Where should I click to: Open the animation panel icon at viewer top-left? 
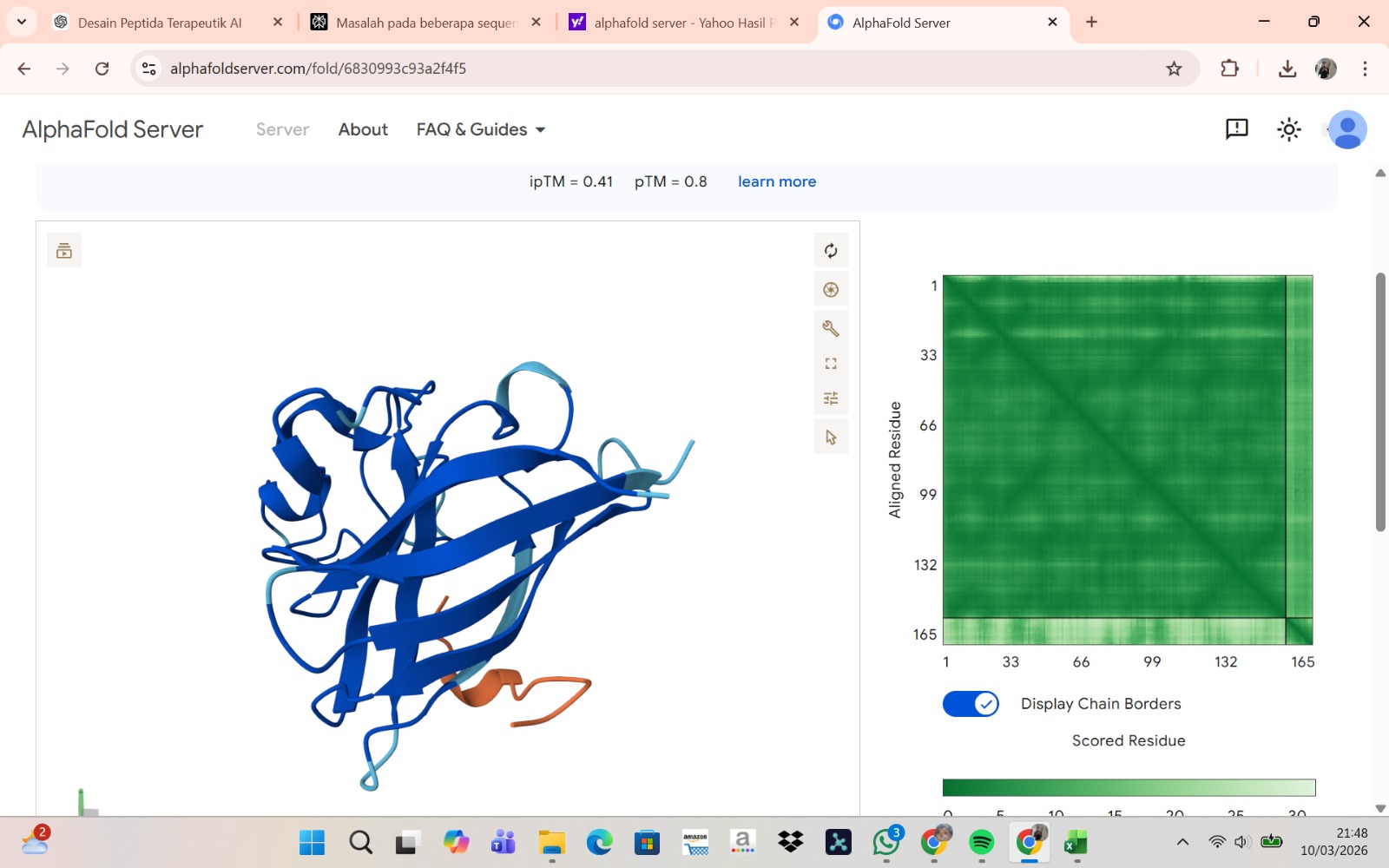tap(64, 251)
